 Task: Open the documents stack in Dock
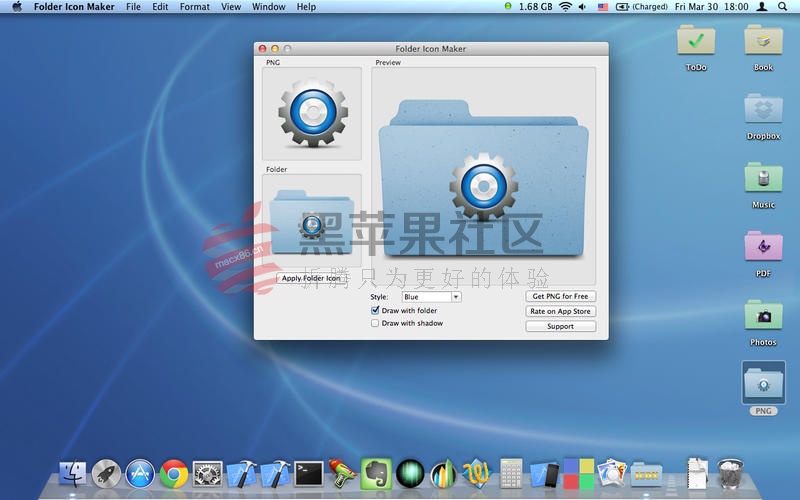[697, 473]
